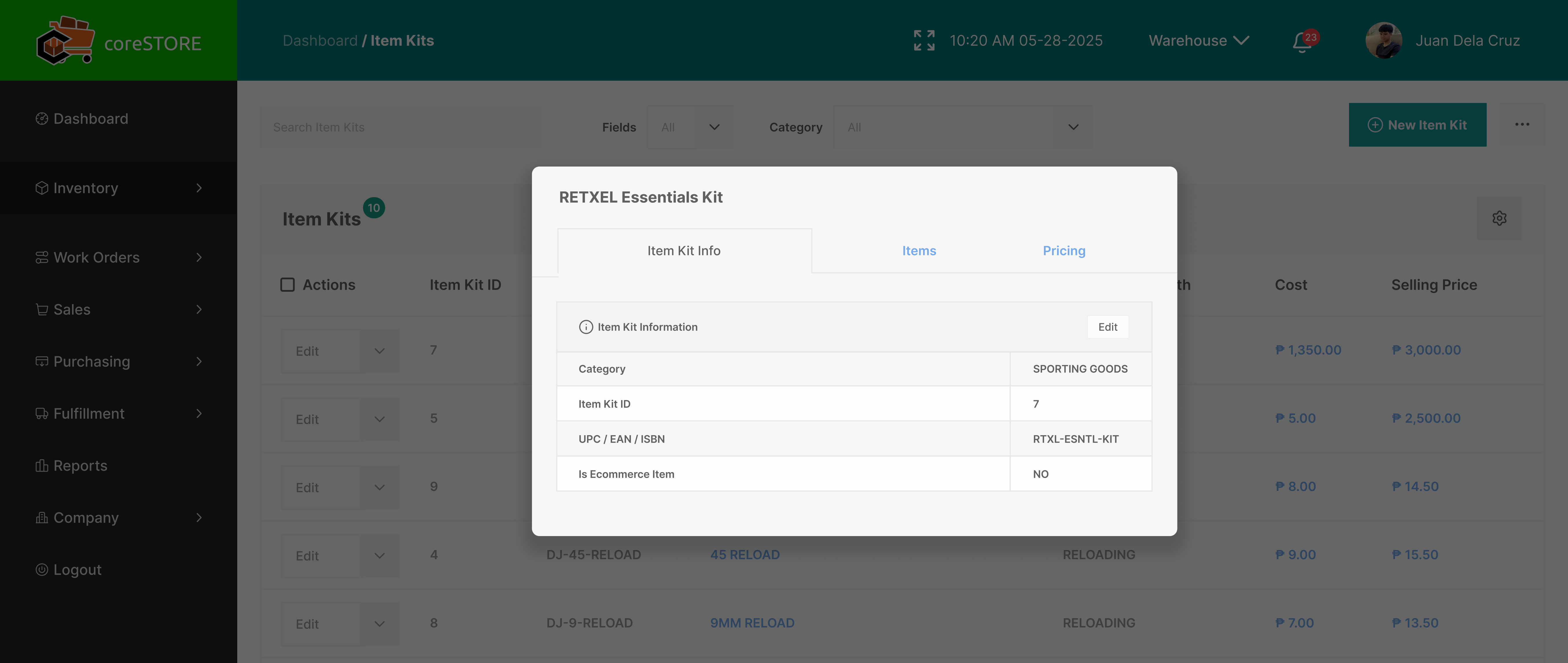
Task: Click the Purchasing icon
Action: click(41, 361)
